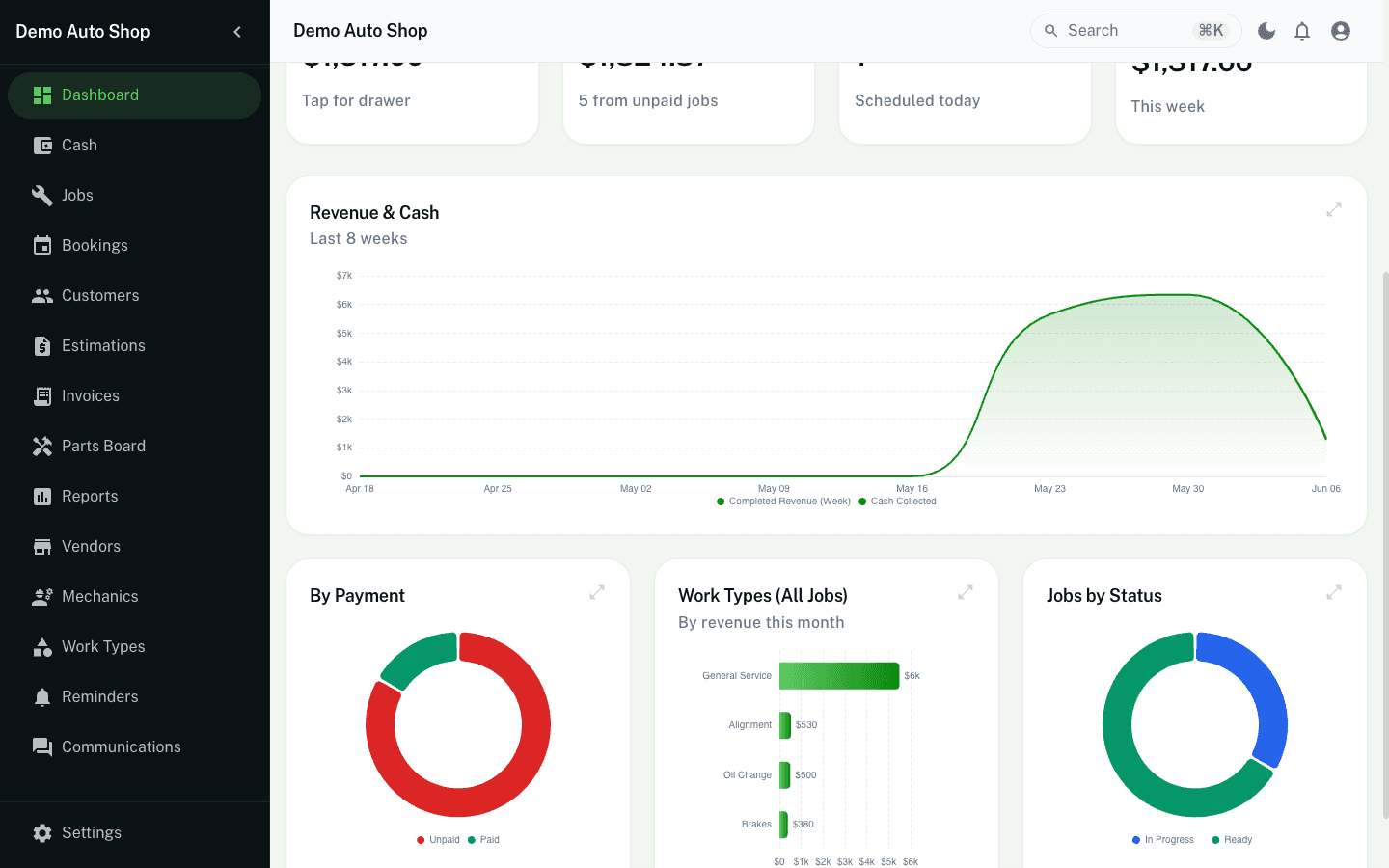Toggle the Unpaid legend entry

(438, 840)
